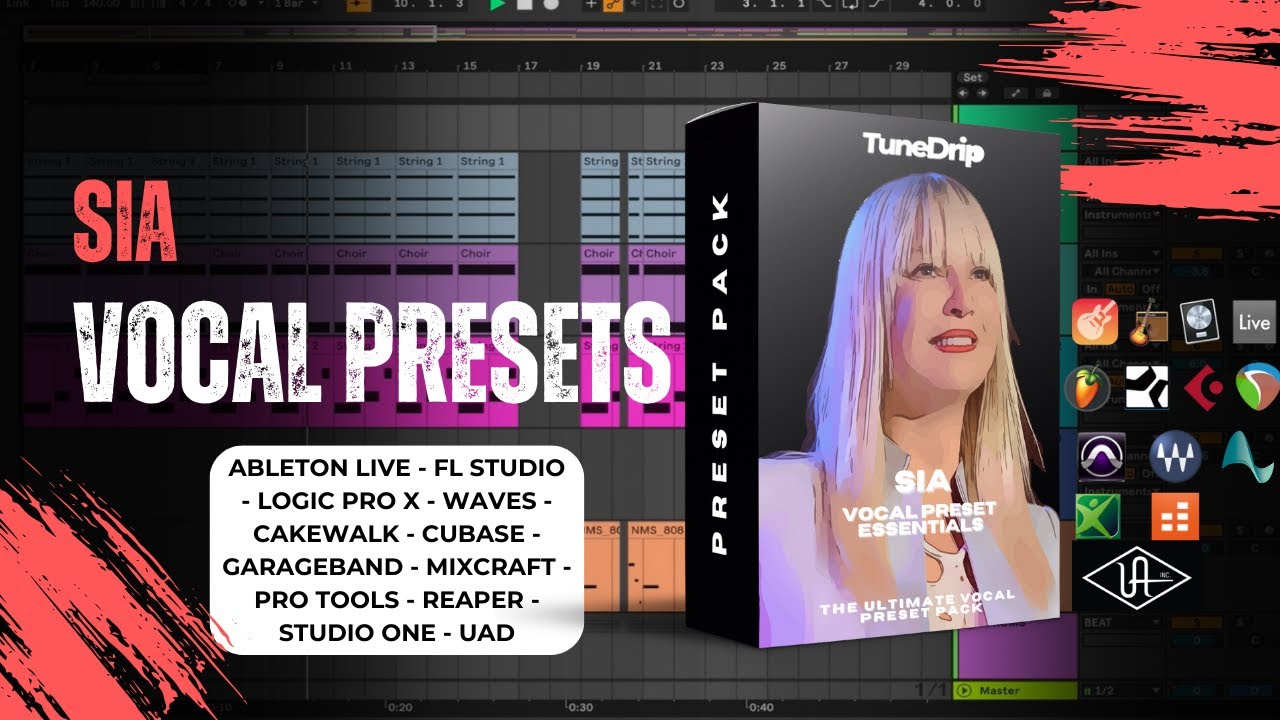Click the Reaper icon
The width and height of the screenshot is (1280, 720).
(1257, 387)
